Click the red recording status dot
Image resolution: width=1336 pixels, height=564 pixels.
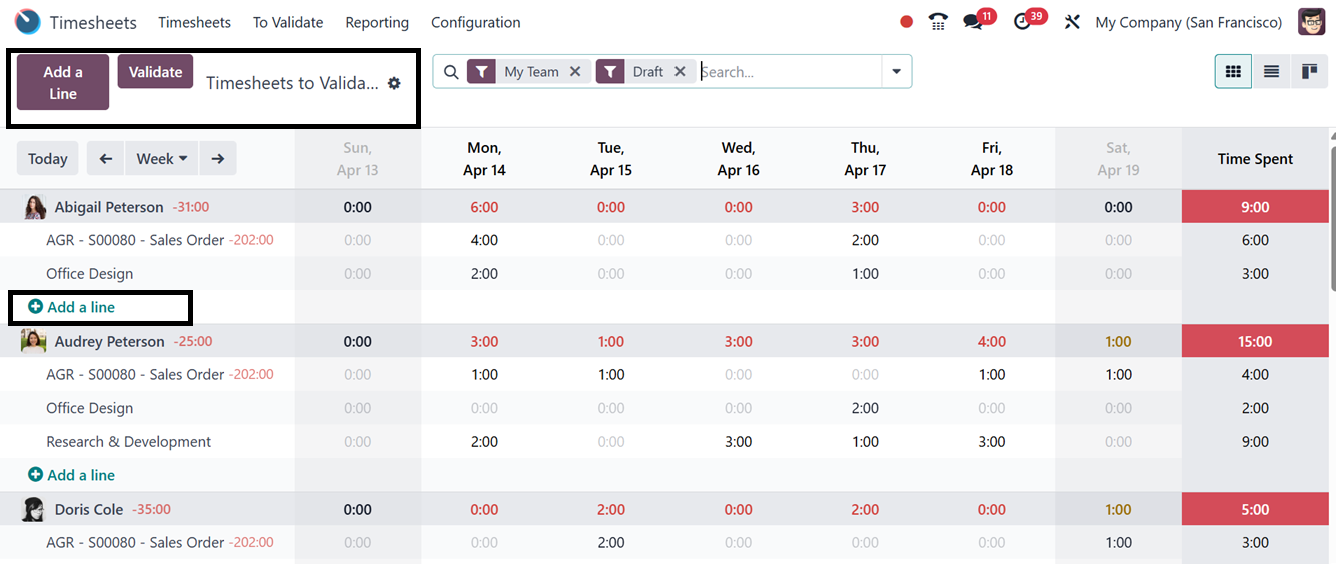click(907, 22)
